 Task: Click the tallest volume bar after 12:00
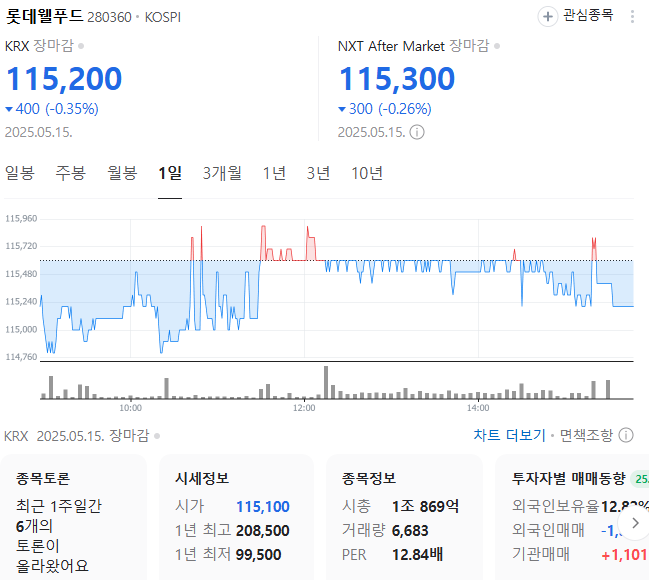click(326, 382)
